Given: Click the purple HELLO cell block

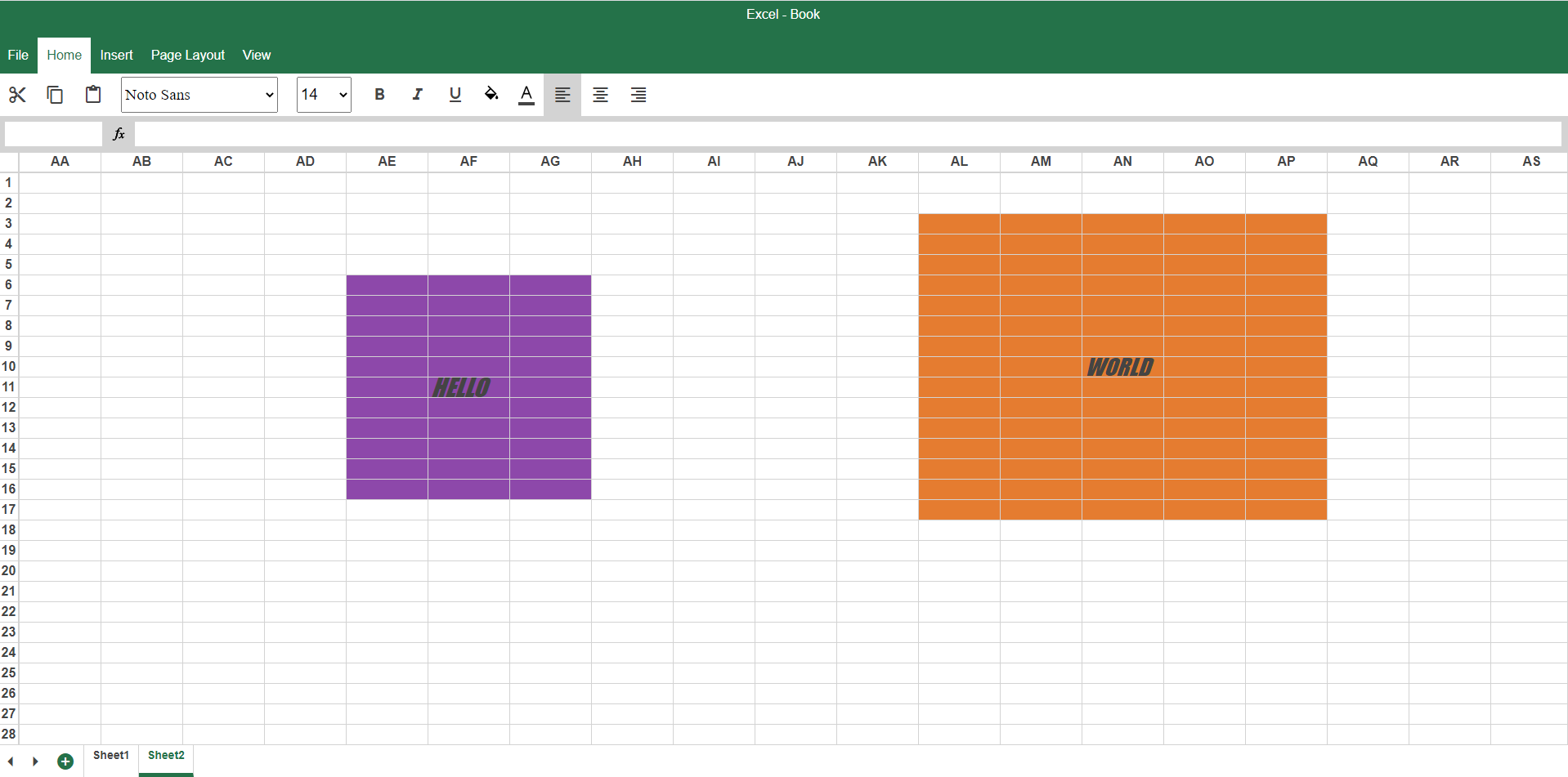Looking at the screenshot, I should (x=468, y=386).
